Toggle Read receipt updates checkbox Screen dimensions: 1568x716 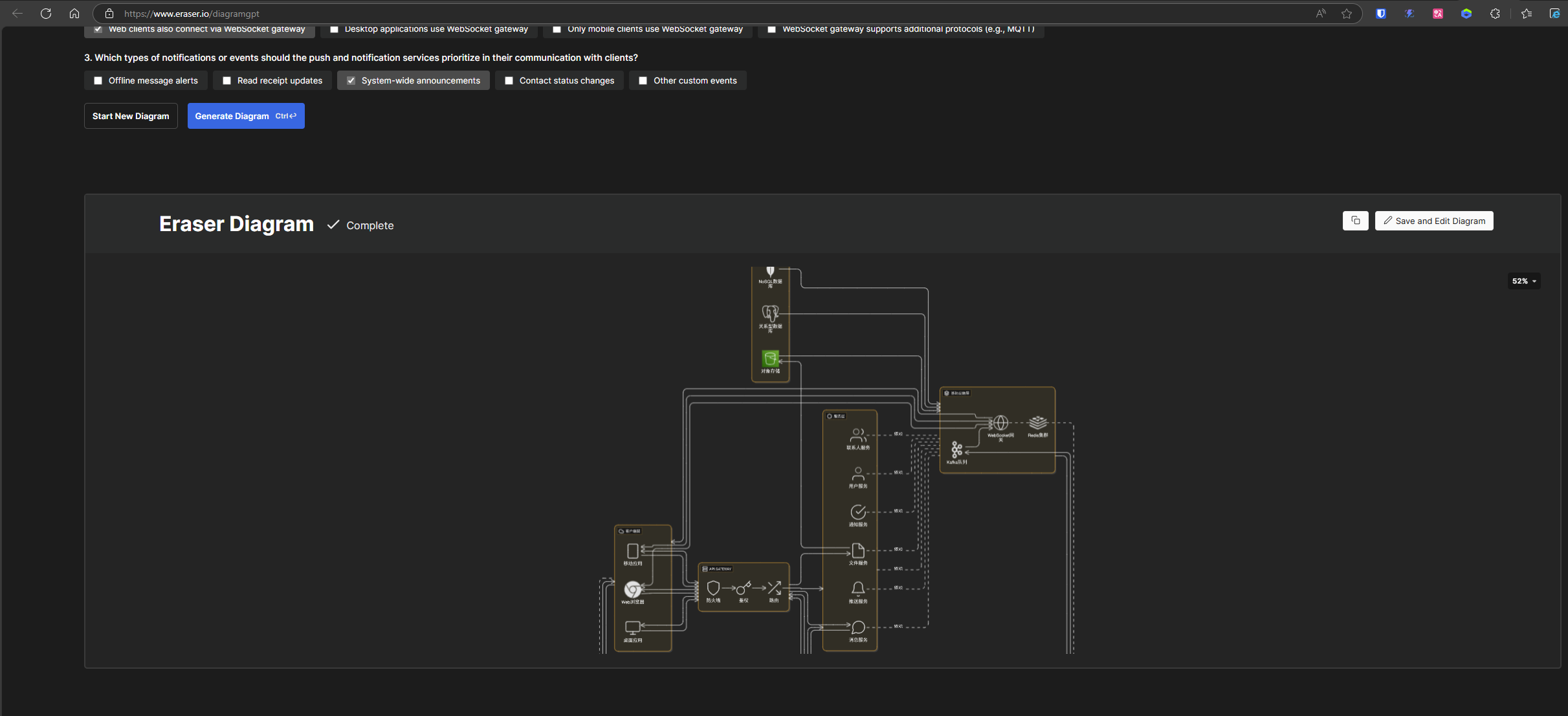click(x=227, y=81)
